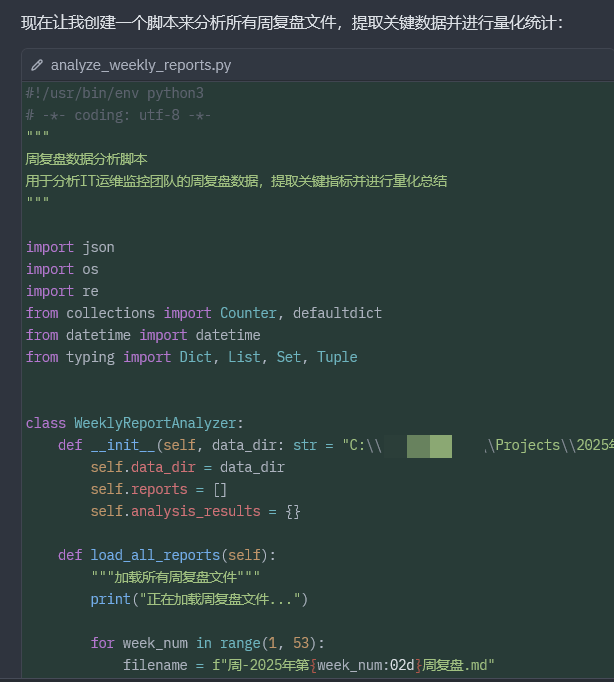The image size is (614, 682).
Task: Click the pencil edit icon beside analyze_weekly_reports.py
Action: click(37, 65)
